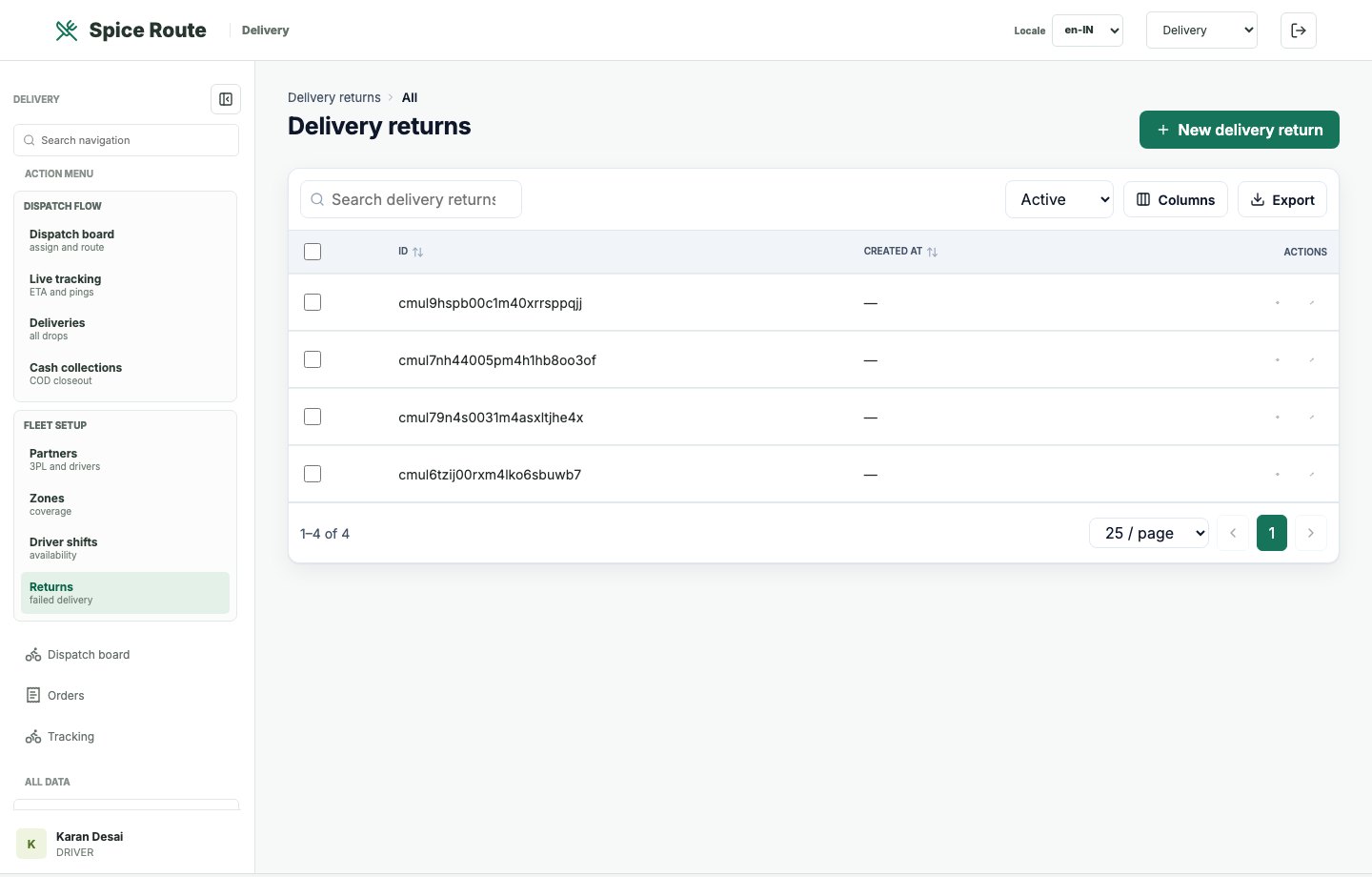Go to the previous page chevron
Screen dimensions: 1372x877
coord(1233,533)
